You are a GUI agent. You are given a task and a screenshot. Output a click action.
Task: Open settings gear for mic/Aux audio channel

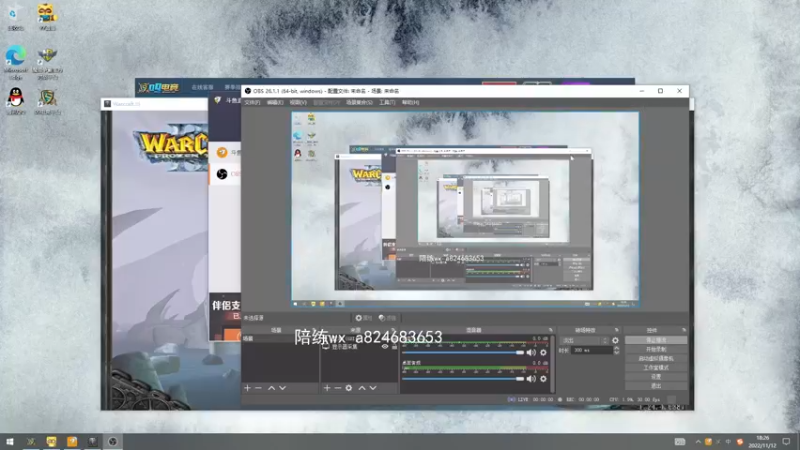(543, 353)
